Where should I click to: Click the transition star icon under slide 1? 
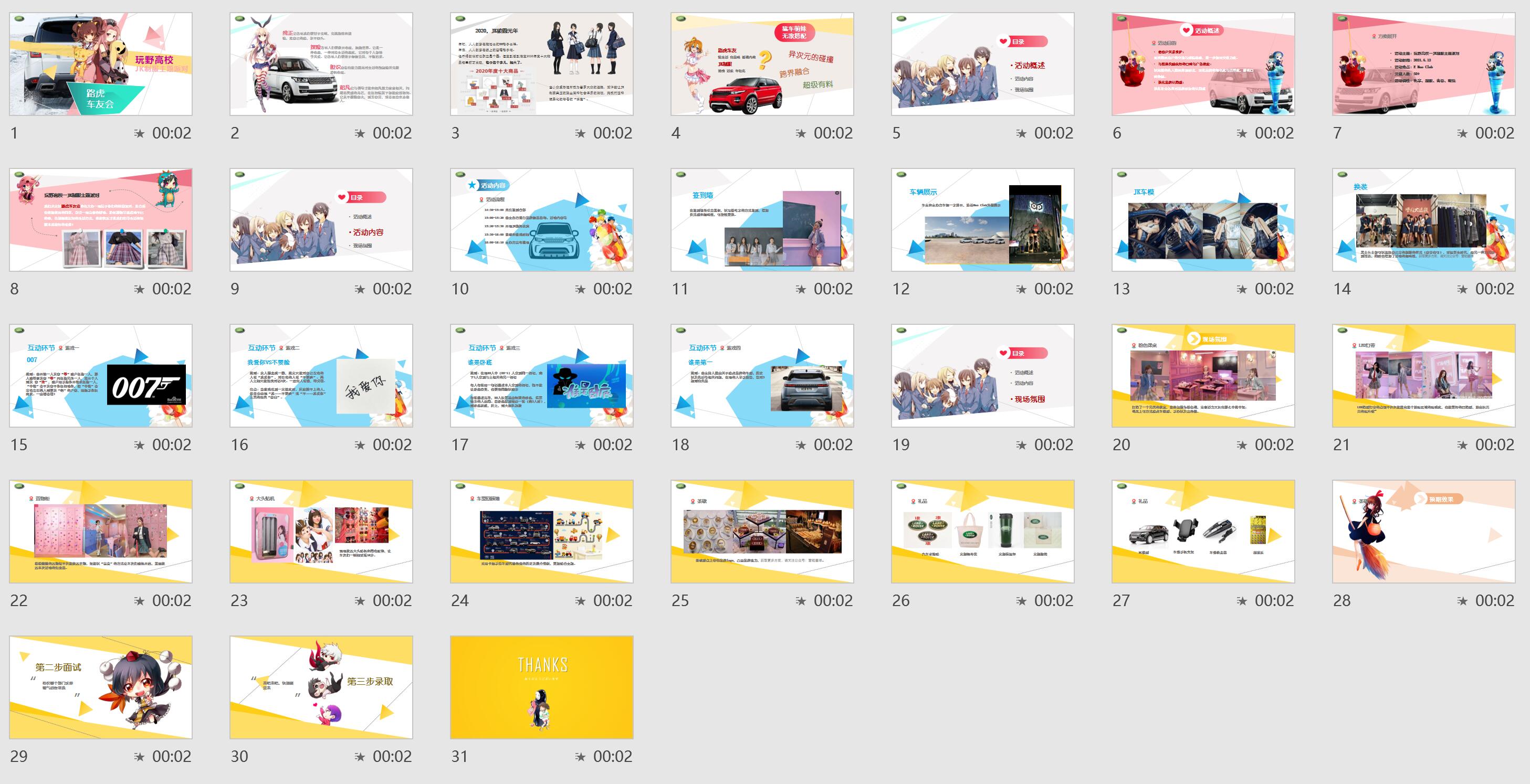click(x=139, y=133)
